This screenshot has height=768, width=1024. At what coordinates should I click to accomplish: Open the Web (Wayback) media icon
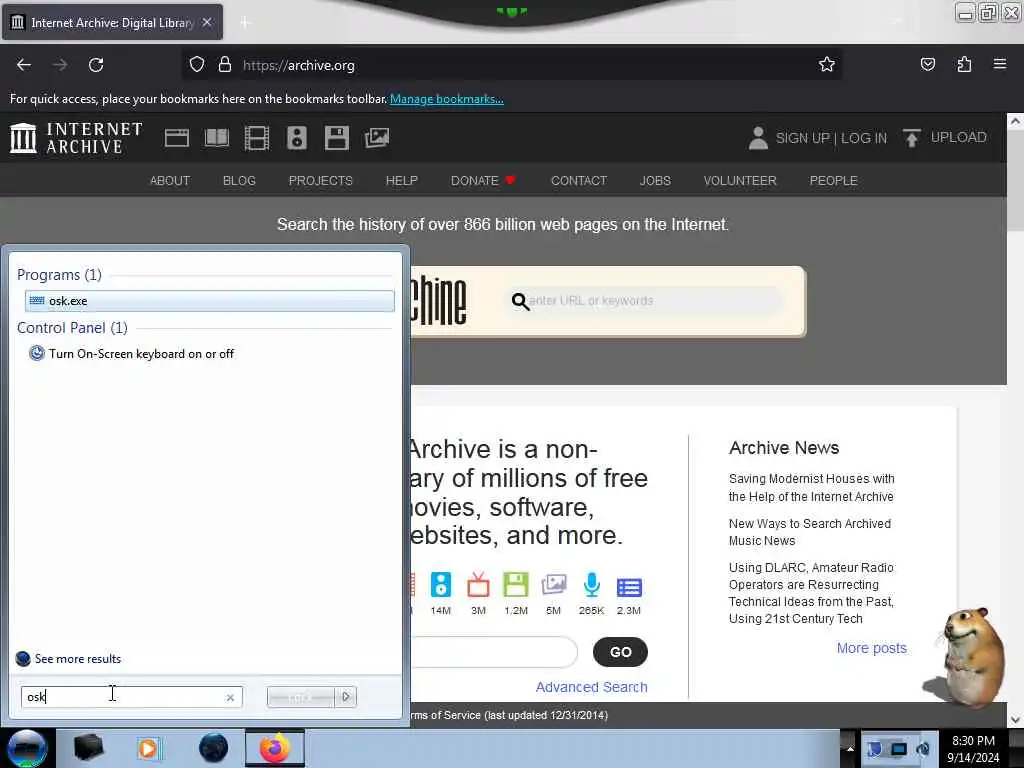click(x=177, y=138)
